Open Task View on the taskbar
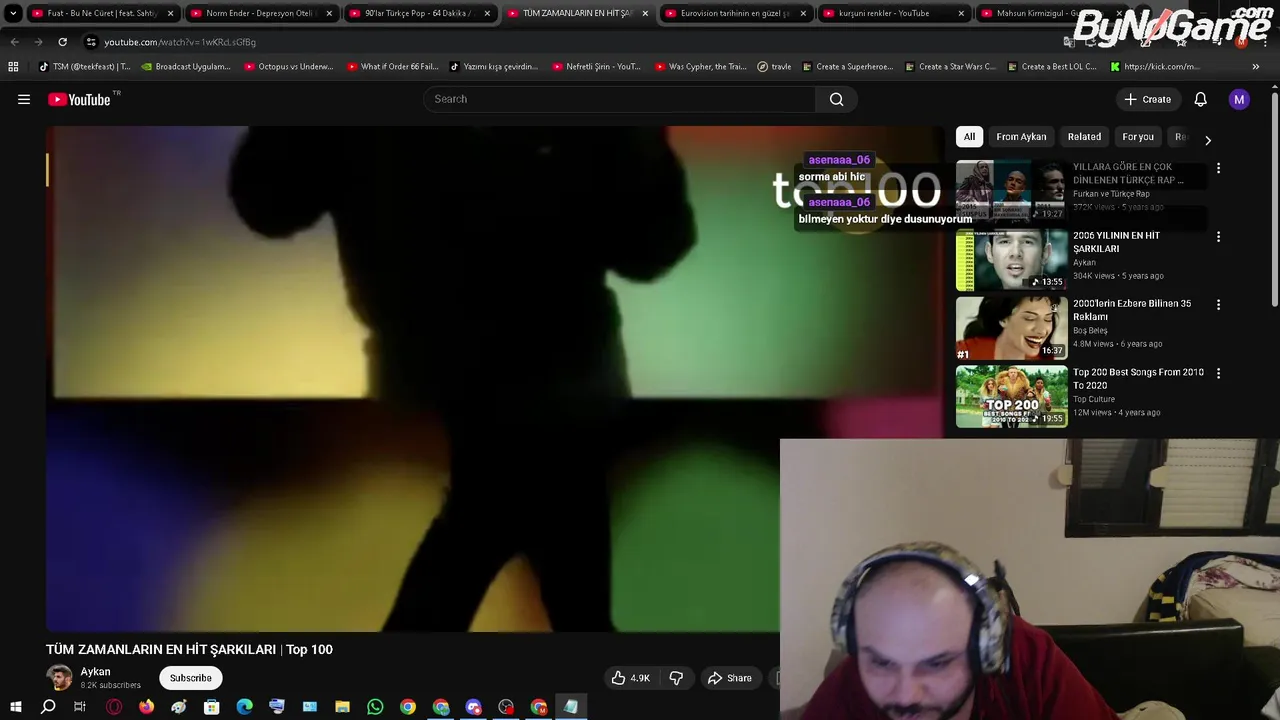Viewport: 1280px width, 720px height. pyautogui.click(x=80, y=707)
